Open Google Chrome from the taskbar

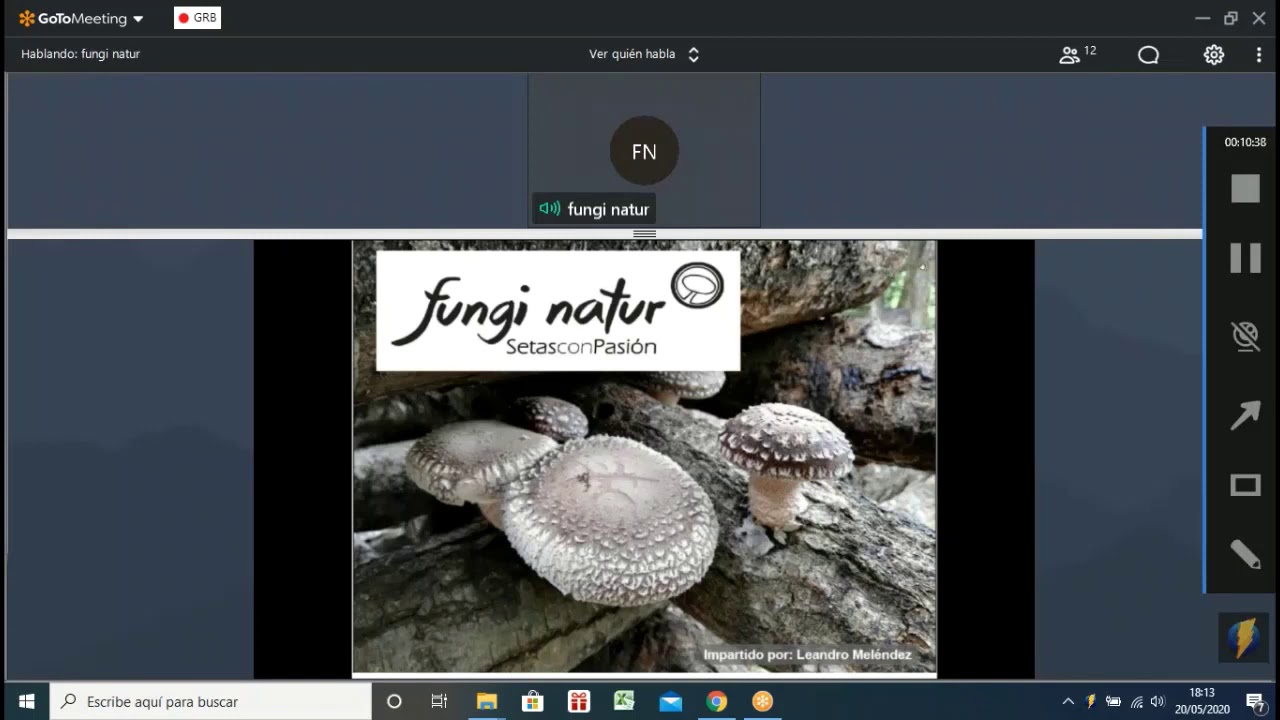717,701
